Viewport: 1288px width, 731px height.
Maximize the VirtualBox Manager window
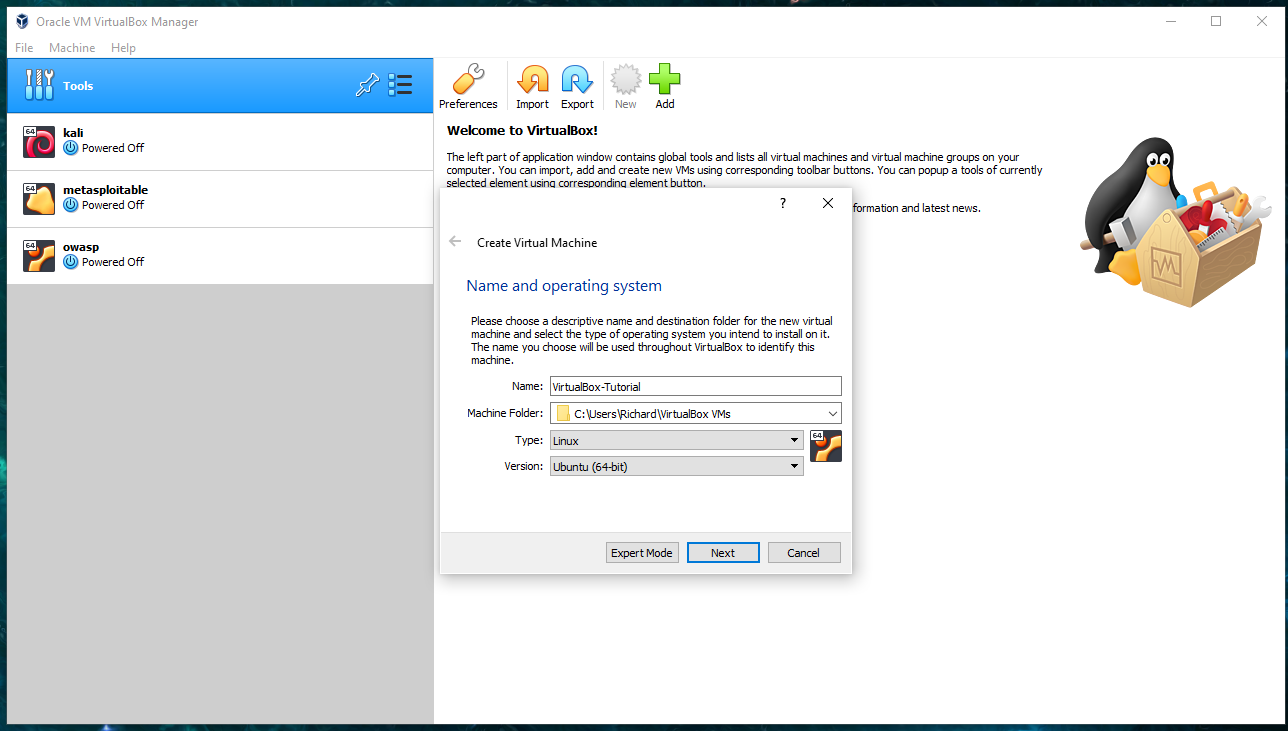pyautogui.click(x=1216, y=21)
